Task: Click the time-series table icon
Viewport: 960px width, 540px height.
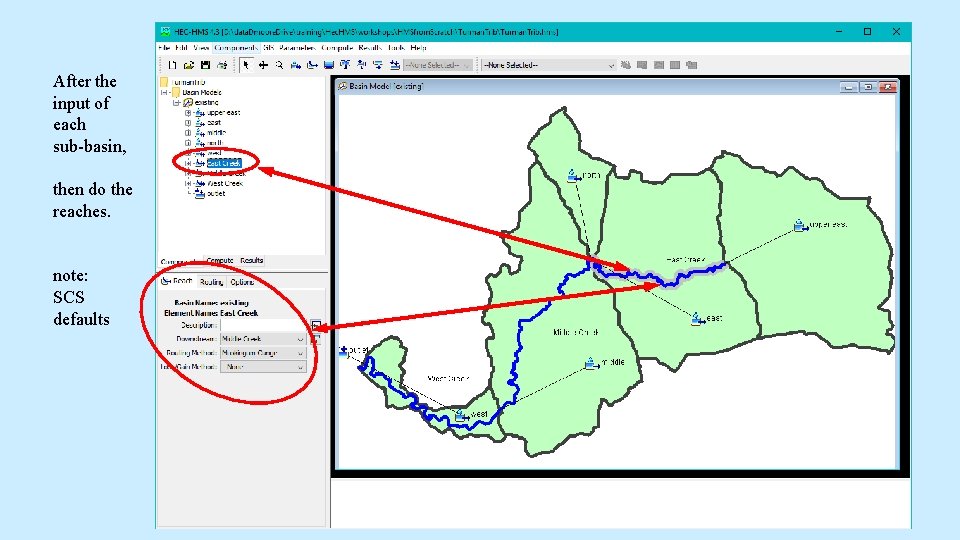Action: pos(691,65)
